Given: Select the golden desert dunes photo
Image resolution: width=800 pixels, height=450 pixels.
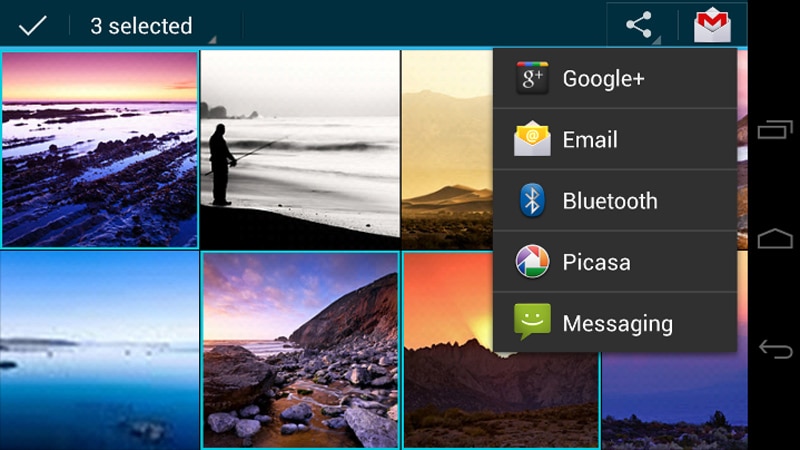Looking at the screenshot, I should (447, 148).
